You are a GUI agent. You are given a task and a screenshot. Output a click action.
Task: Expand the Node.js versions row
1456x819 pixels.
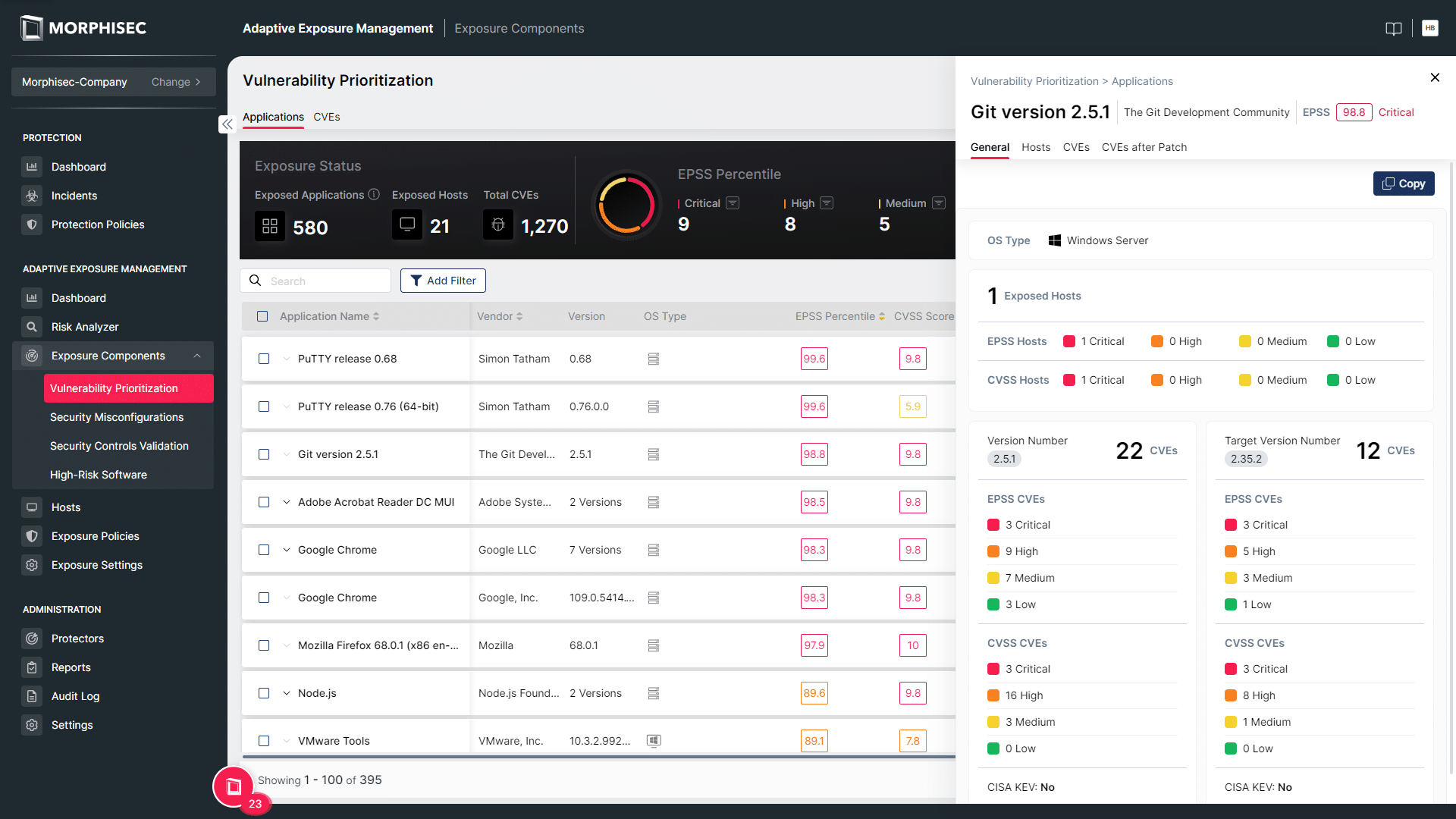[287, 693]
